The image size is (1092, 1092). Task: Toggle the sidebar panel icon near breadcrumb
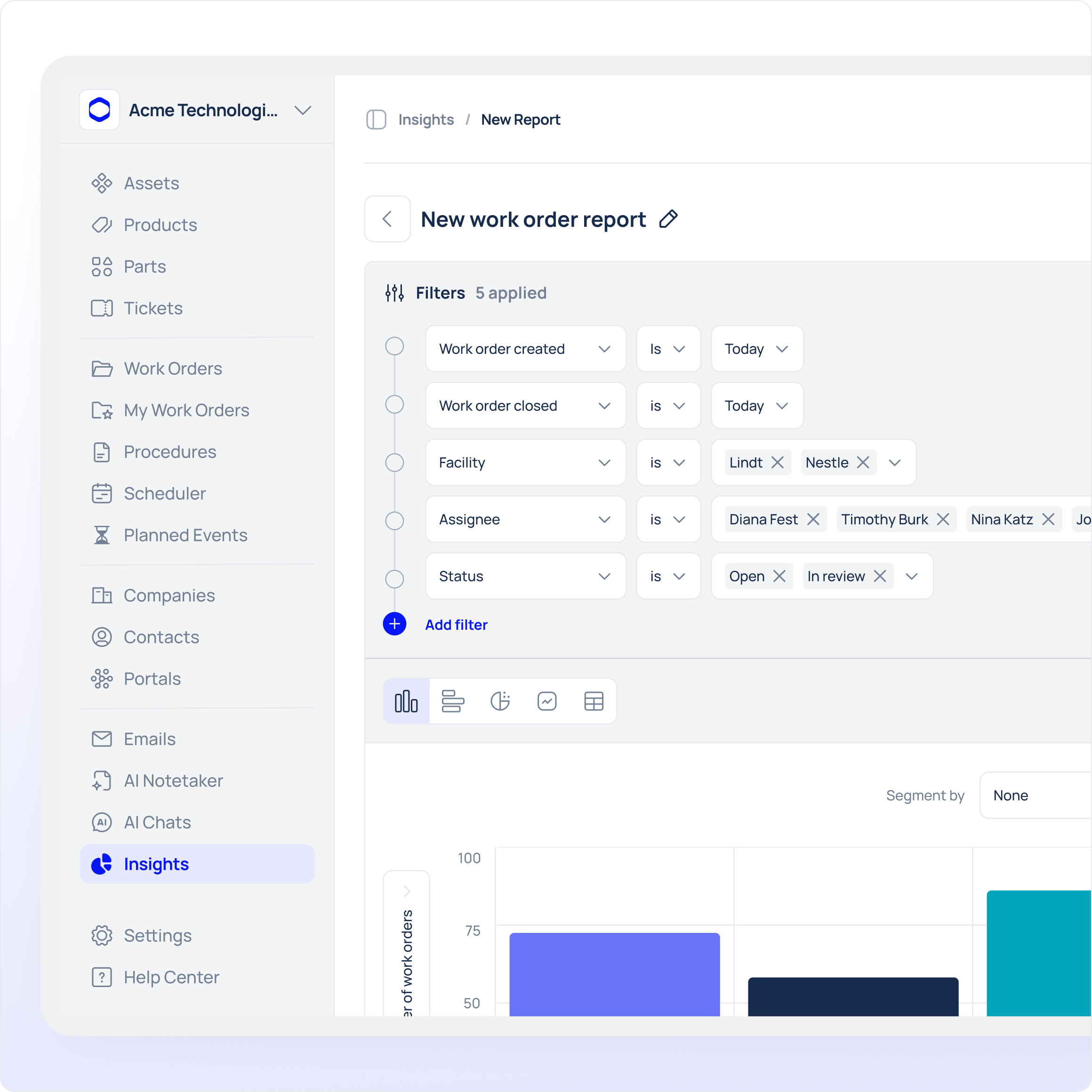click(x=376, y=120)
